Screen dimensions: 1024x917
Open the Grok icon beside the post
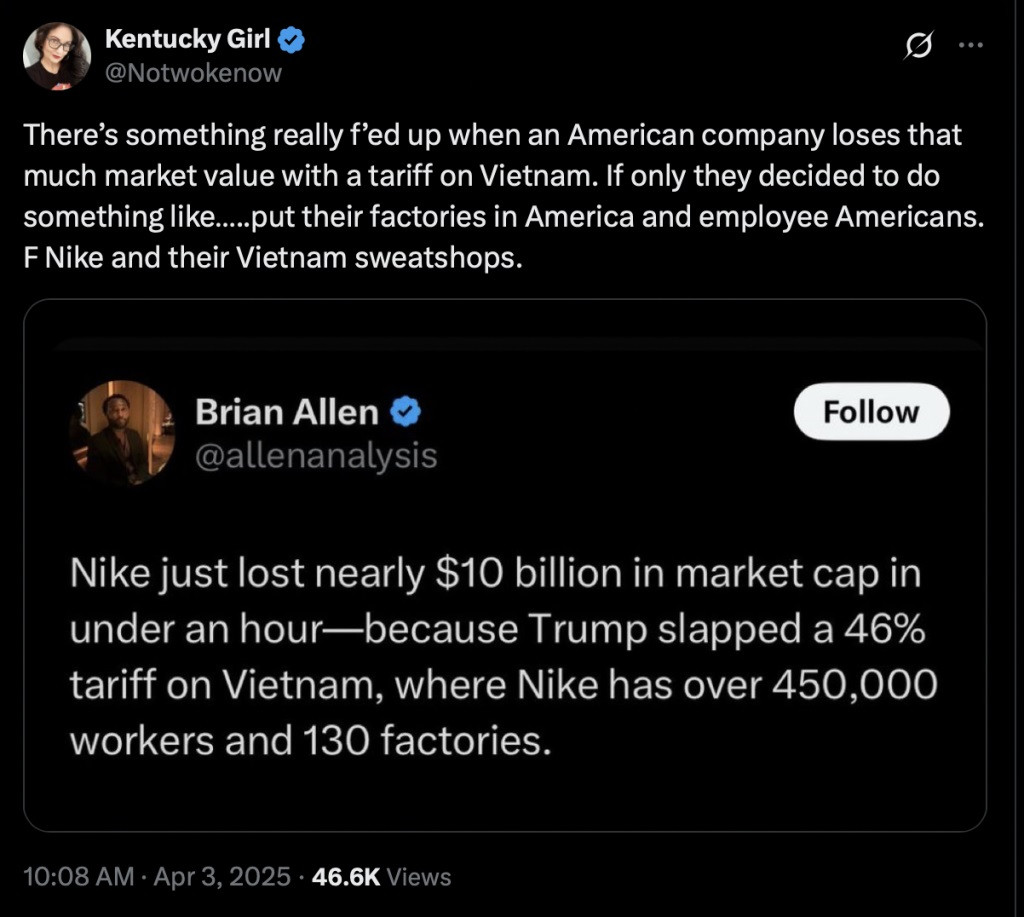point(920,46)
